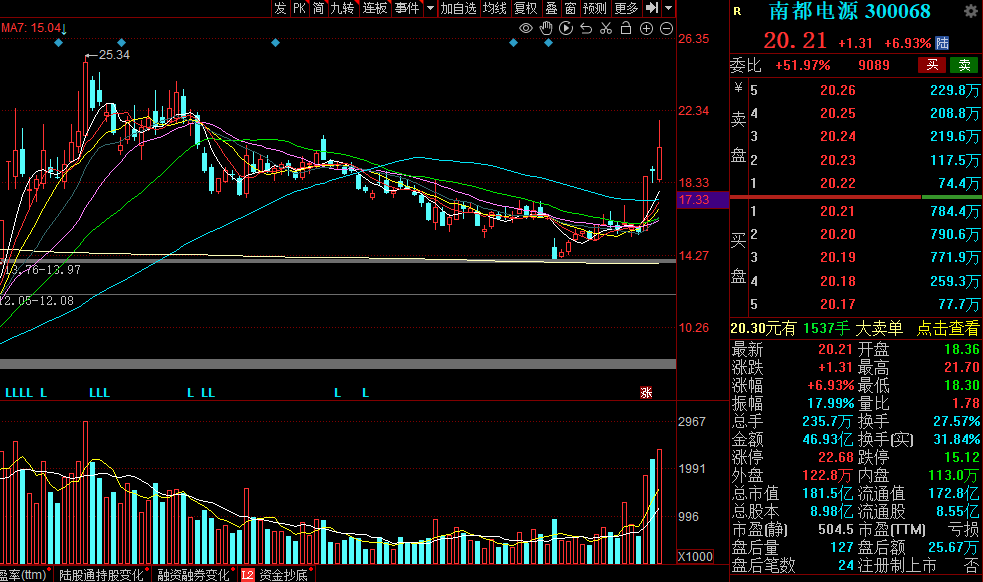Click the MA7: 15.04 indicator label

(31, 28)
